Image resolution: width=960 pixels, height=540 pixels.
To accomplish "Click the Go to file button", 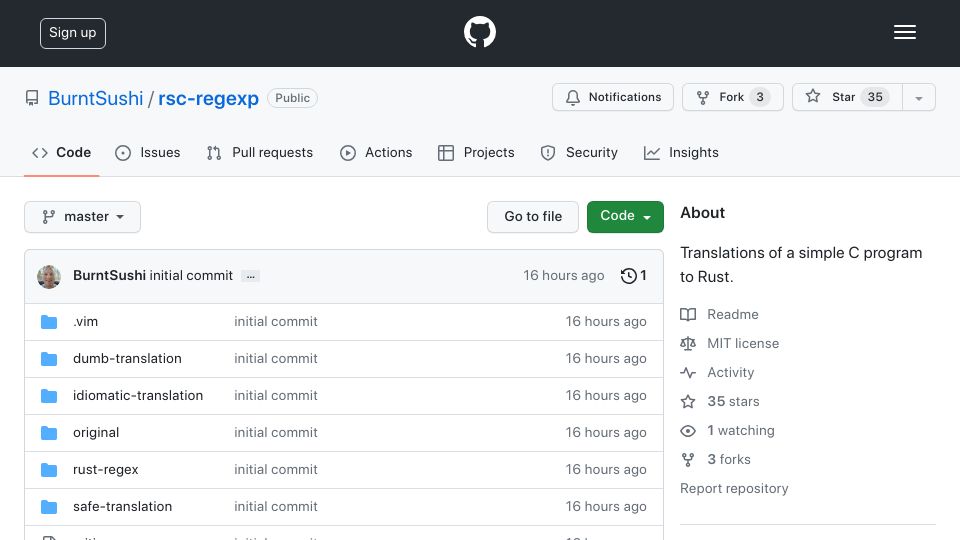I will tap(533, 217).
